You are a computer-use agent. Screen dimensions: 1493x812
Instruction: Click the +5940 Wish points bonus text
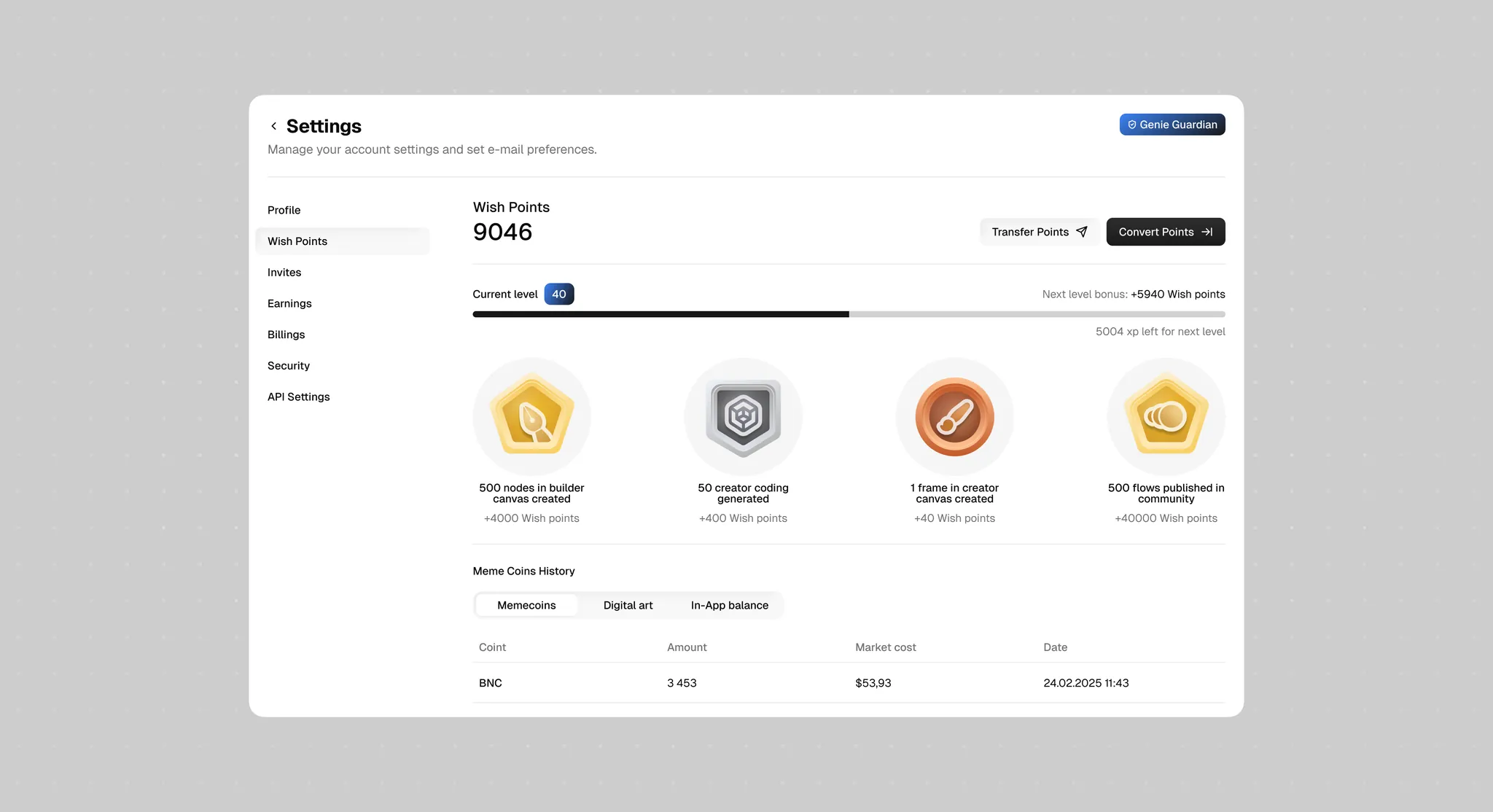[x=1178, y=294]
